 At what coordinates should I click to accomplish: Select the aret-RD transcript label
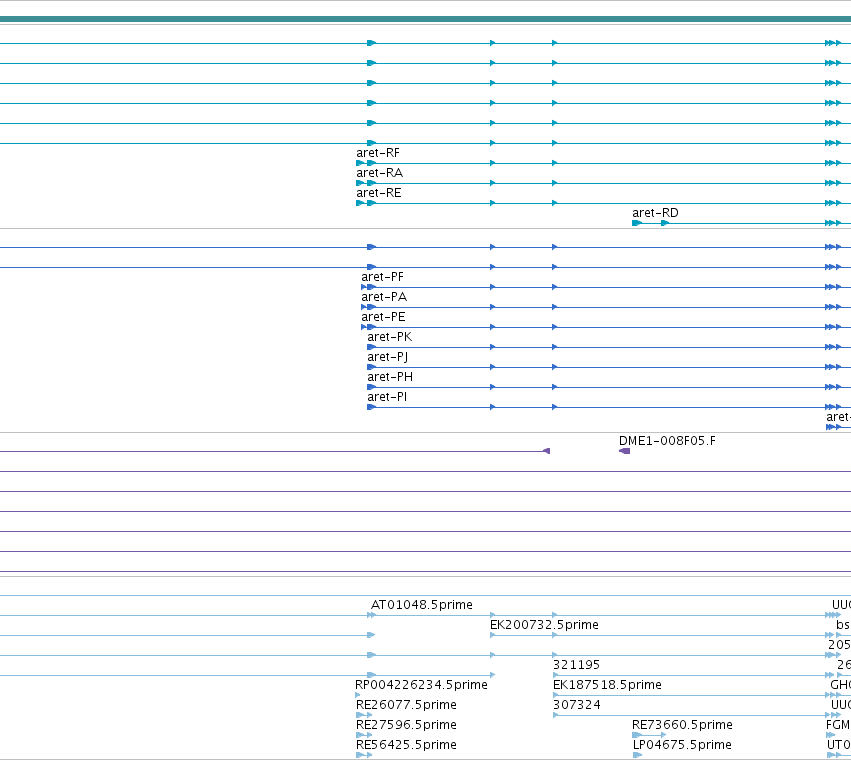(655, 213)
